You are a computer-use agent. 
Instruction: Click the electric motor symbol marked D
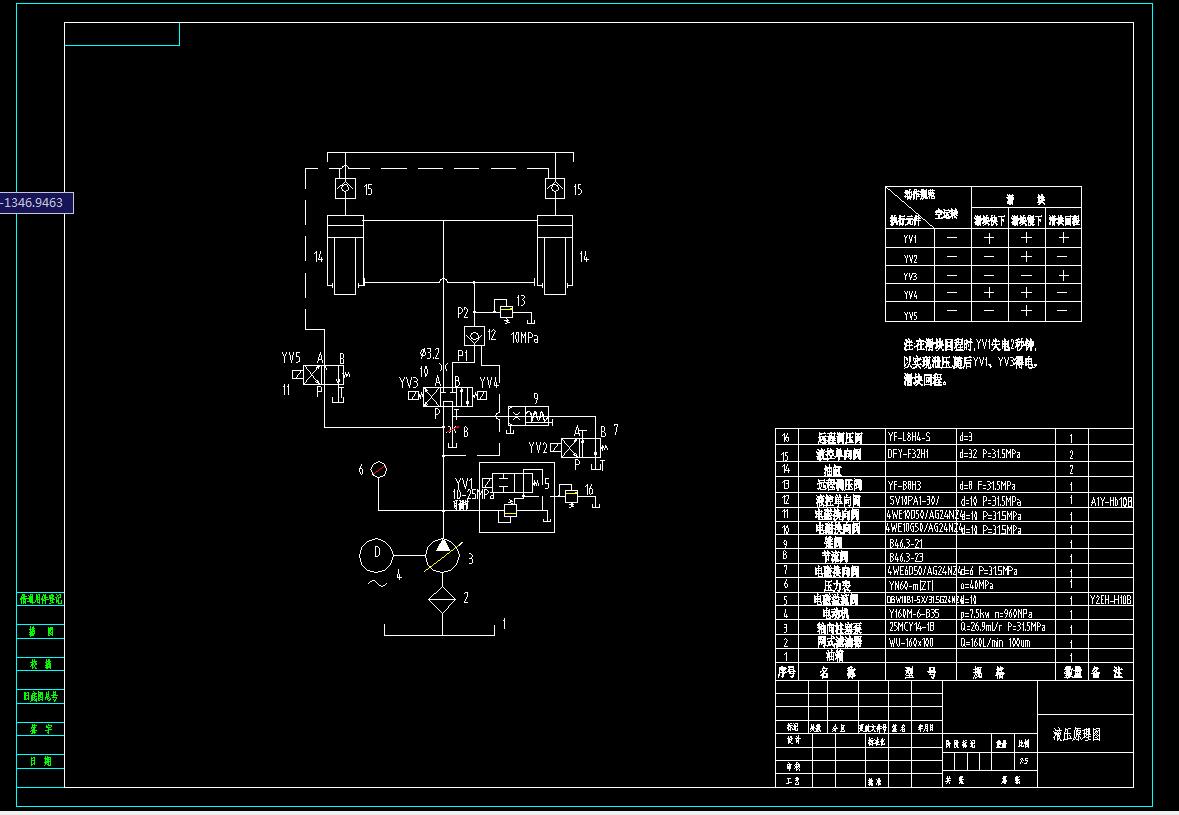tap(375, 553)
